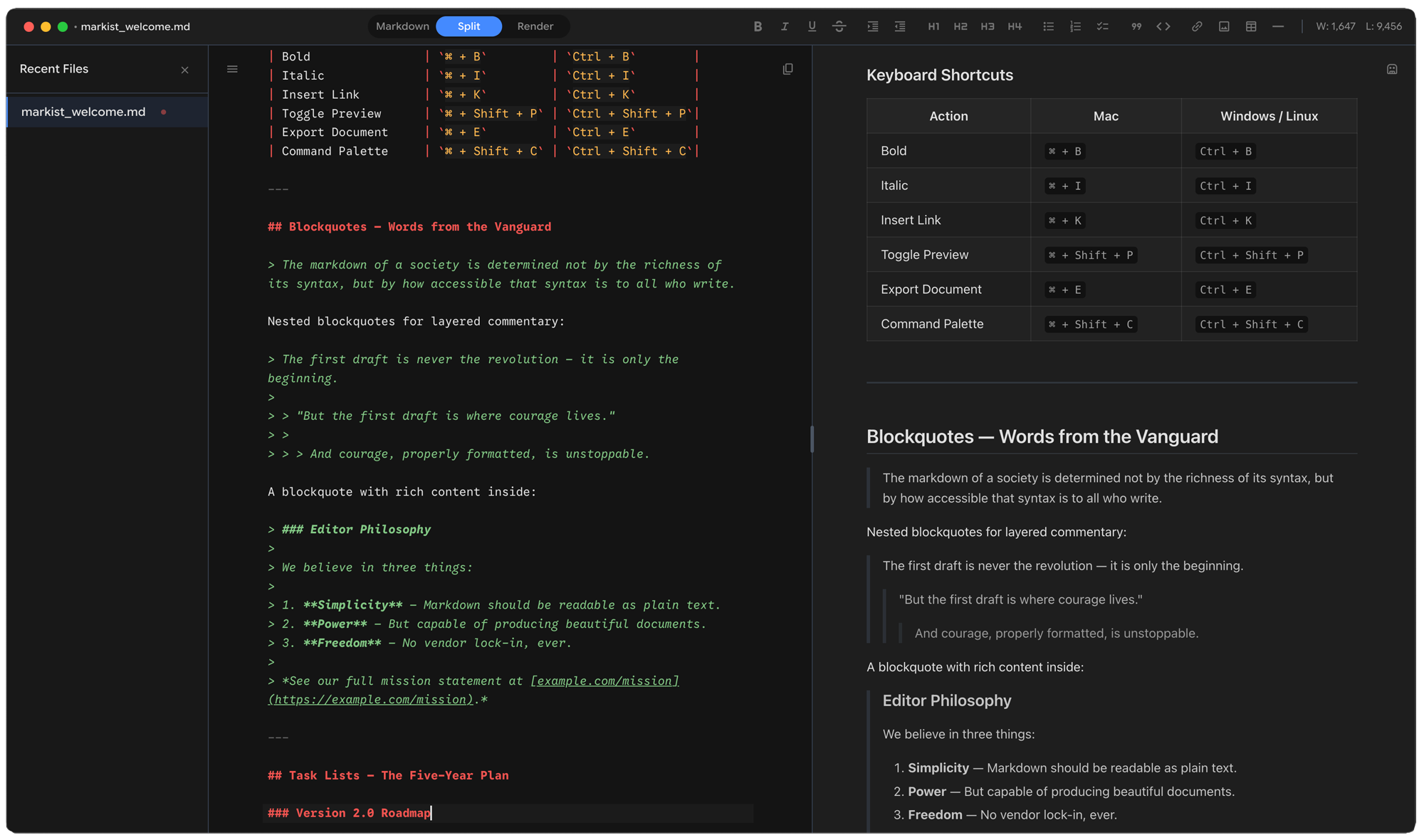The image size is (1424, 840).
Task: Insert an image from the toolbar
Action: pos(1224,26)
